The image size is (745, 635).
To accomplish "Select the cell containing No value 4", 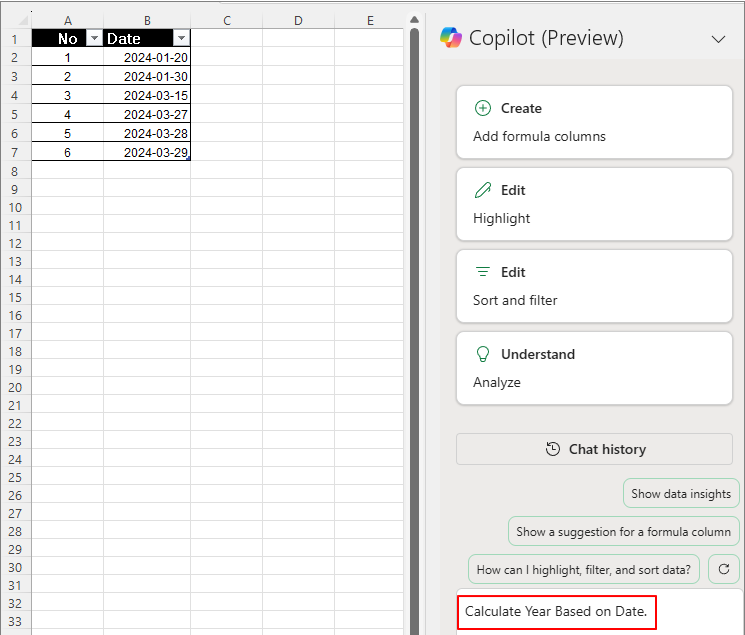I will 67,114.
